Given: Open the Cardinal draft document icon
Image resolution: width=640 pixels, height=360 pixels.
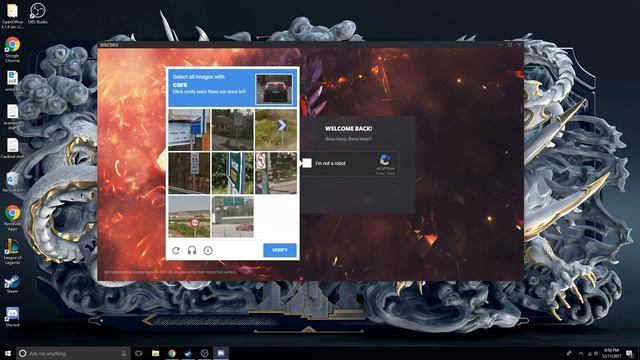Looking at the screenshot, I should pyautogui.click(x=12, y=148).
